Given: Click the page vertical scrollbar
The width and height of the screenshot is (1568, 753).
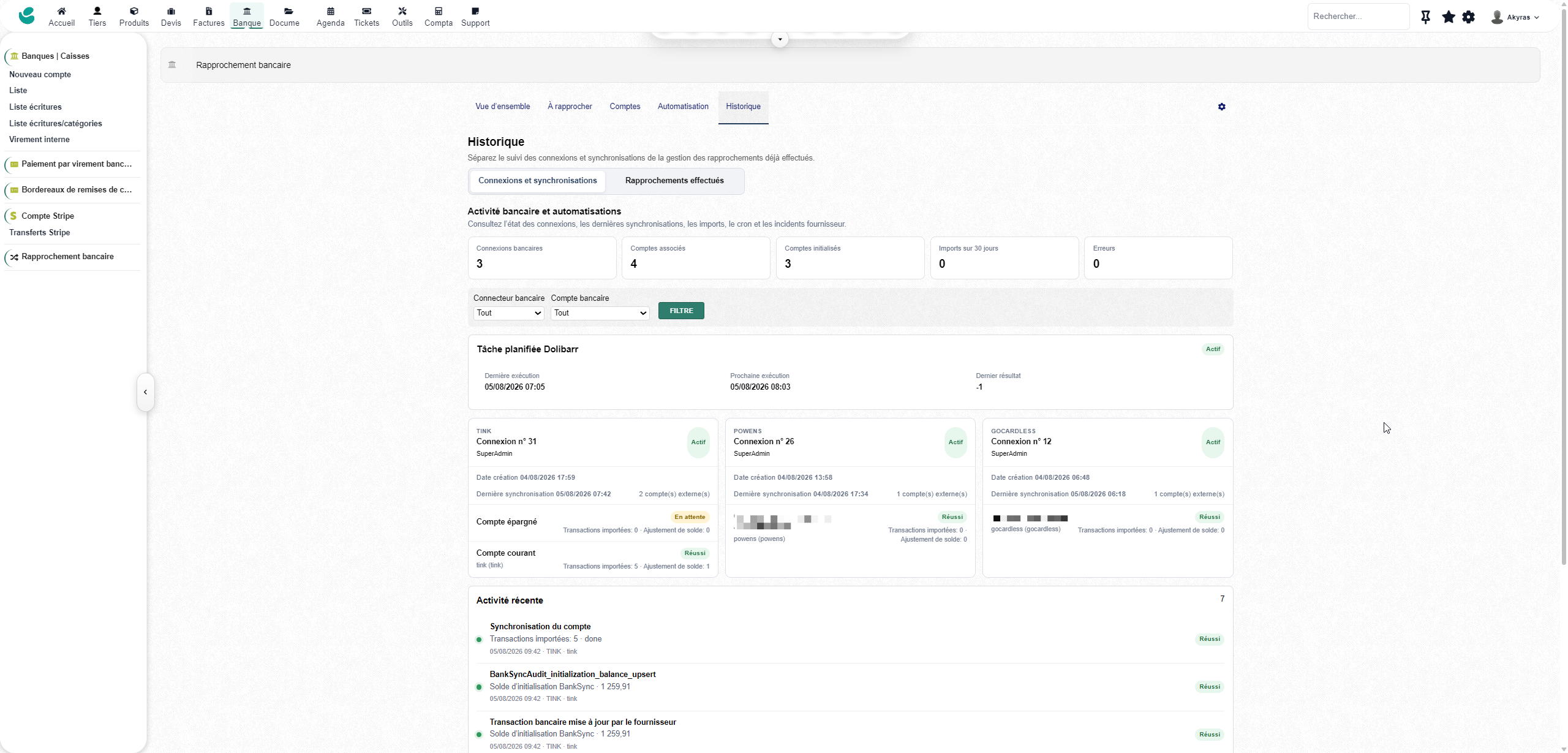Looking at the screenshot, I should (x=1563, y=288).
